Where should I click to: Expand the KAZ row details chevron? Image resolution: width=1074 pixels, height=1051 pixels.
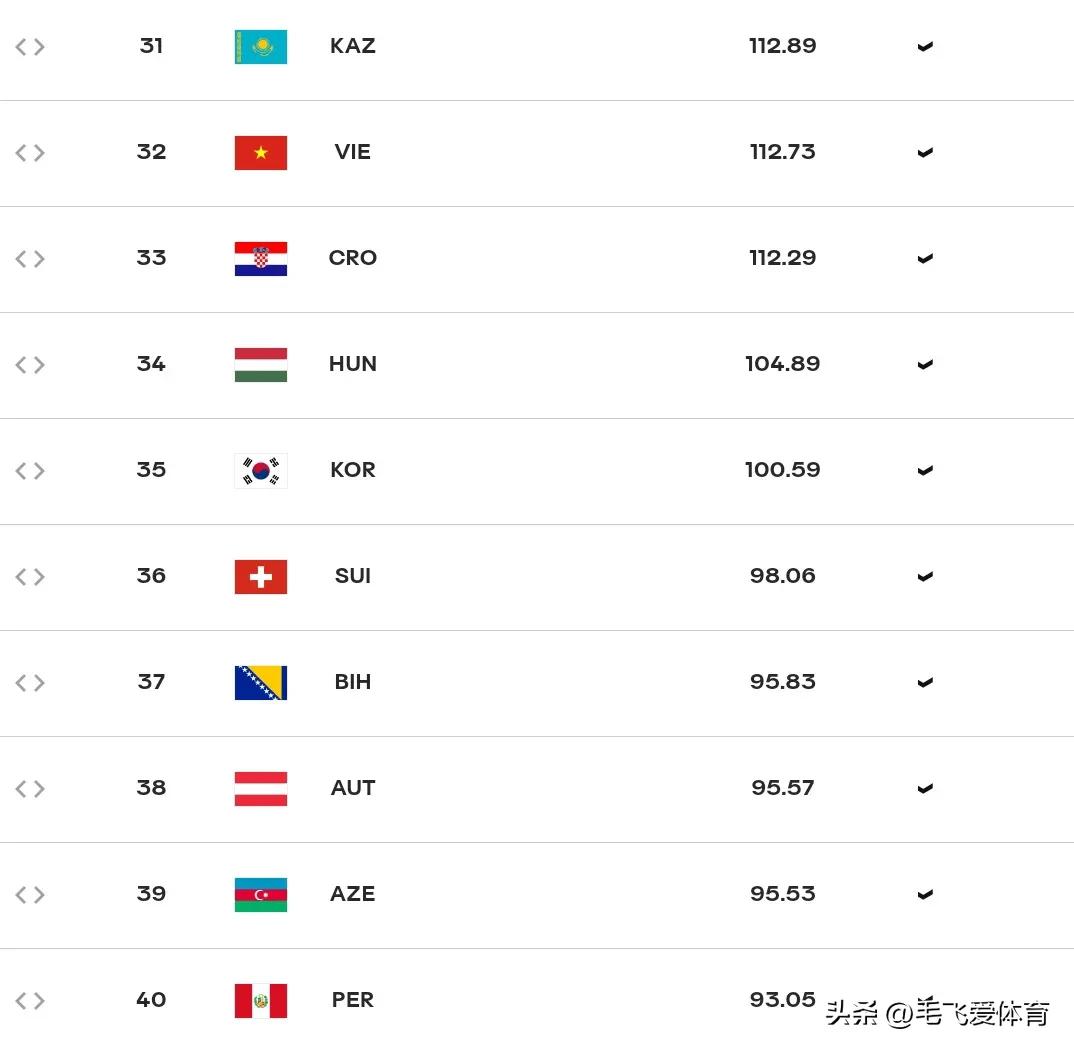[x=925, y=47]
